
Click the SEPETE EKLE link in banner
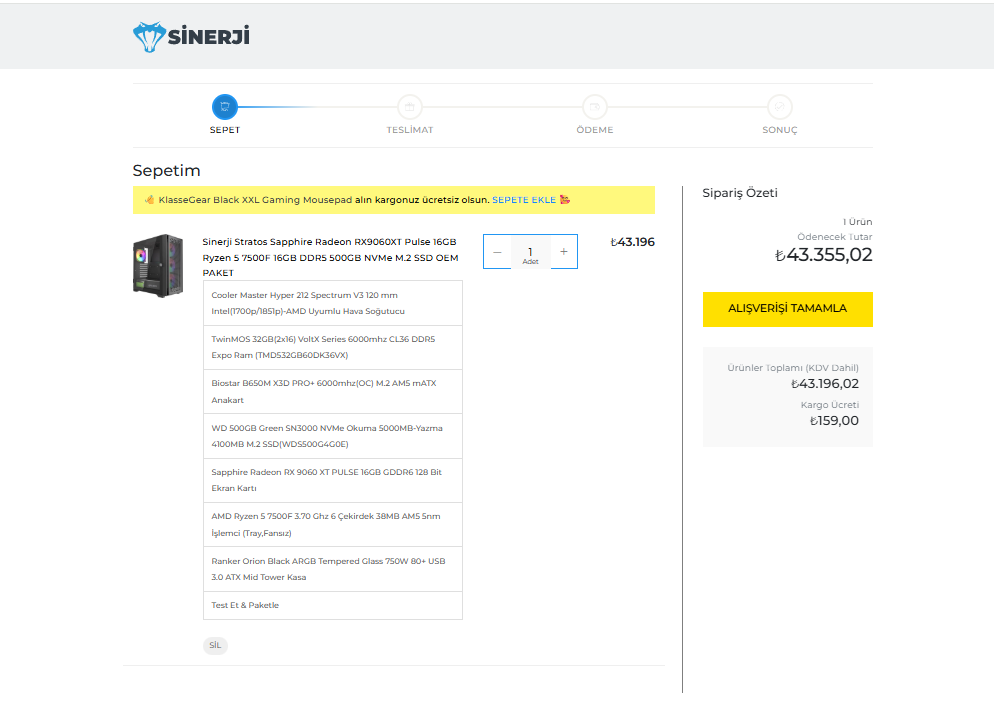tap(523, 200)
